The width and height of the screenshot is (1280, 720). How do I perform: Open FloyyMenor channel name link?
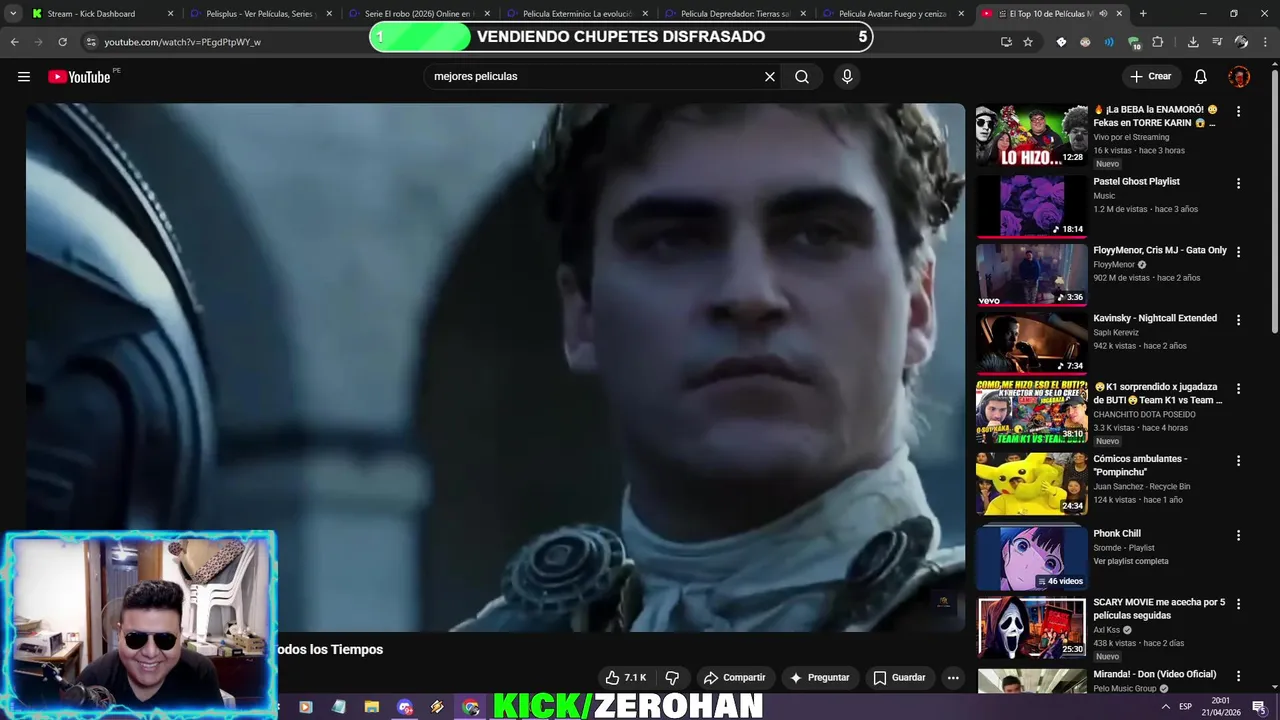[x=1114, y=265]
